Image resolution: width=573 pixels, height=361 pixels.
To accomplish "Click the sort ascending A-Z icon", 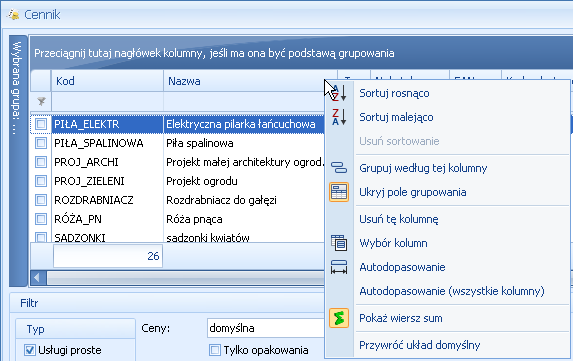I will (339, 93).
